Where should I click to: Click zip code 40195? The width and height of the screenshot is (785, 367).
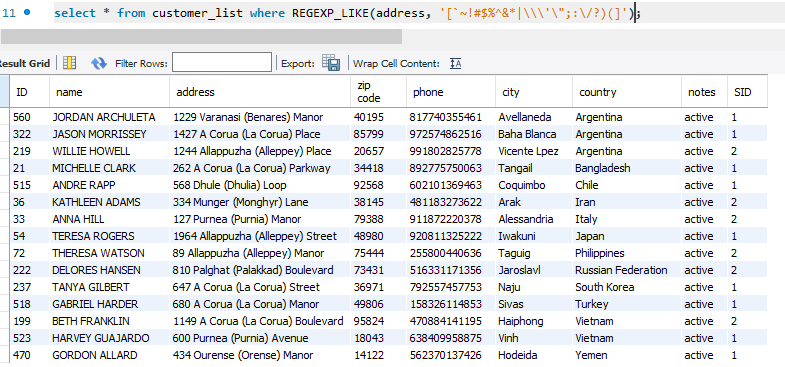[368, 117]
